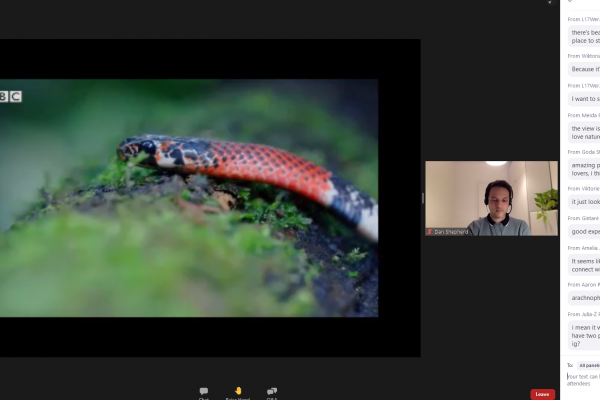The height and width of the screenshot is (400, 600).
Task: Click sender name 'From Gintarė' in chat
Action: coord(584,218)
